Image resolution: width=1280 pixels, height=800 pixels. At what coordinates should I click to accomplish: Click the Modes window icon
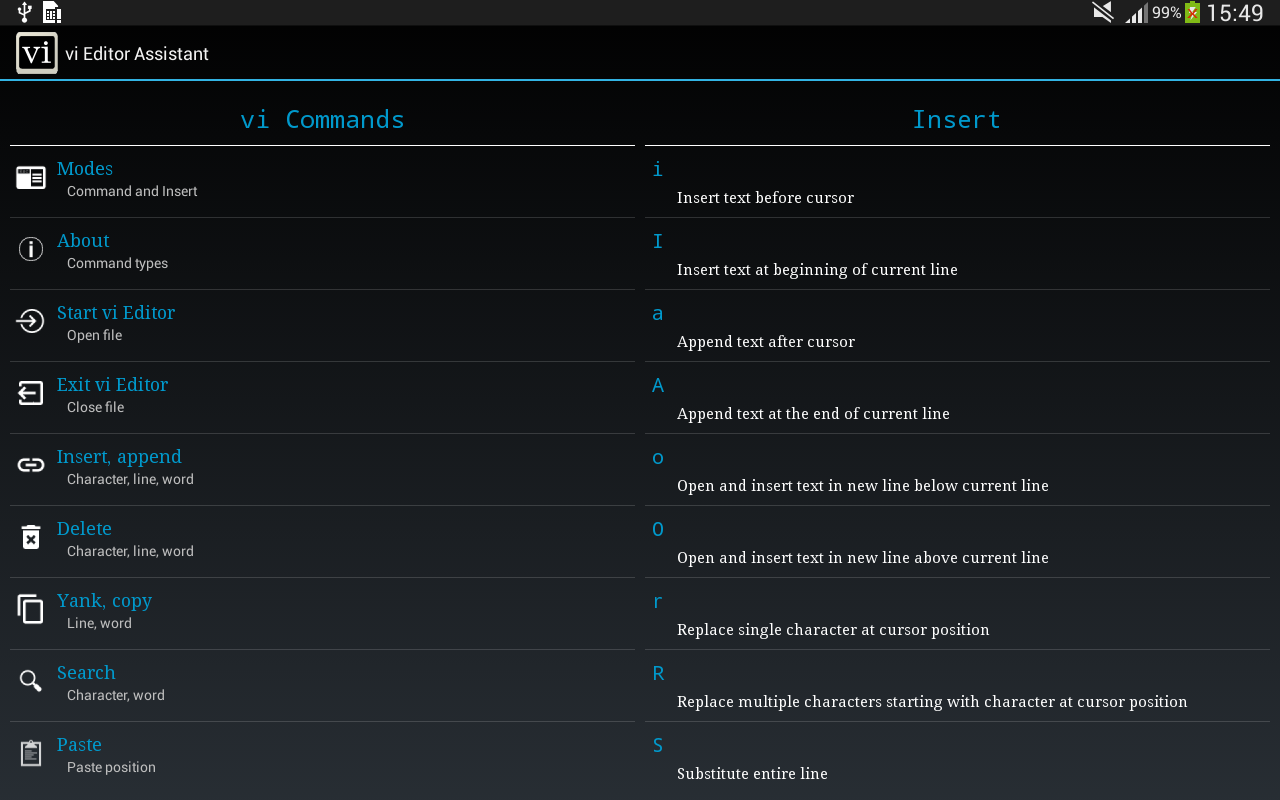[x=31, y=178]
